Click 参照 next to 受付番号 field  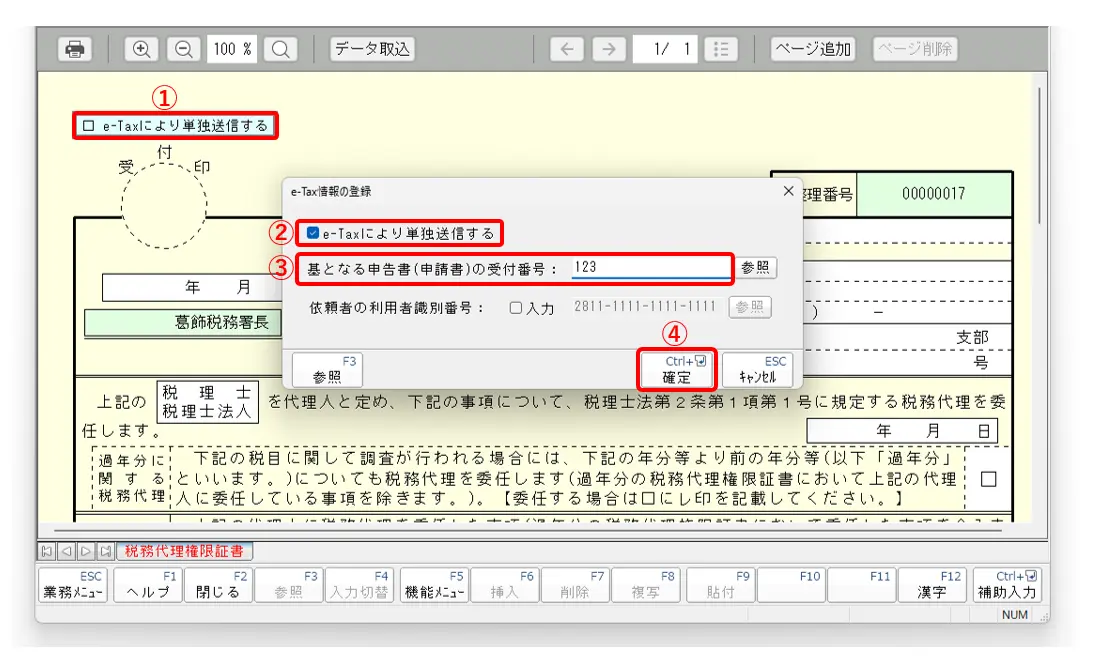[x=756, y=268]
